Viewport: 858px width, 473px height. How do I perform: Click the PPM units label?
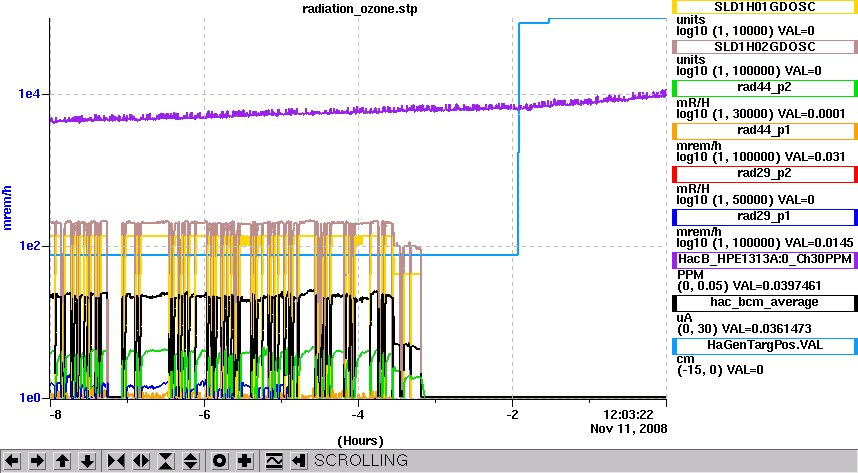tap(690, 274)
